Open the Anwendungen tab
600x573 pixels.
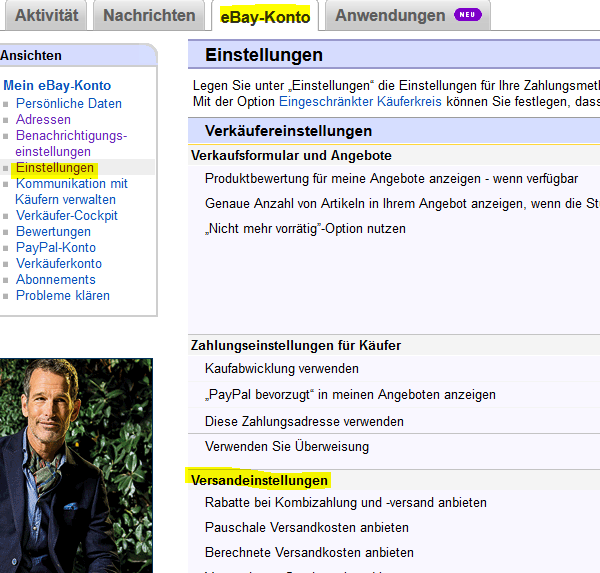click(408, 15)
